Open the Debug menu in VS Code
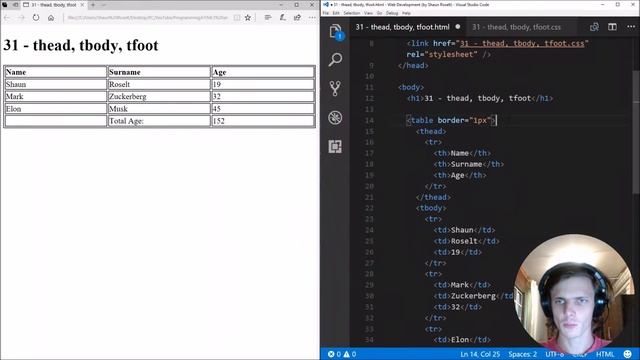640x360 pixels. pyautogui.click(x=392, y=13)
